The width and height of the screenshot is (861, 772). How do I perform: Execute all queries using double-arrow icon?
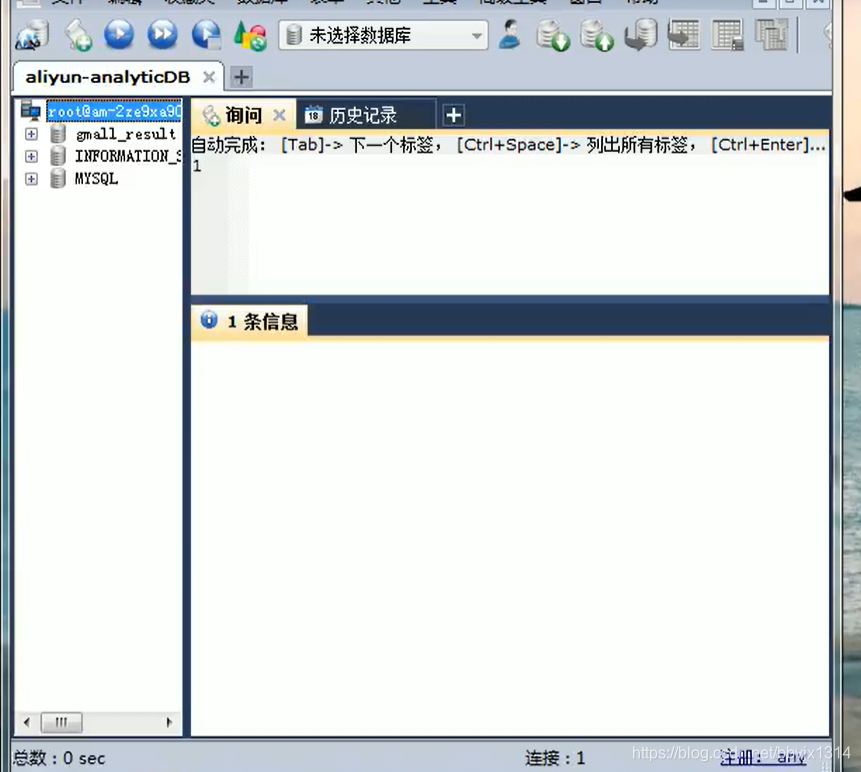[160, 35]
